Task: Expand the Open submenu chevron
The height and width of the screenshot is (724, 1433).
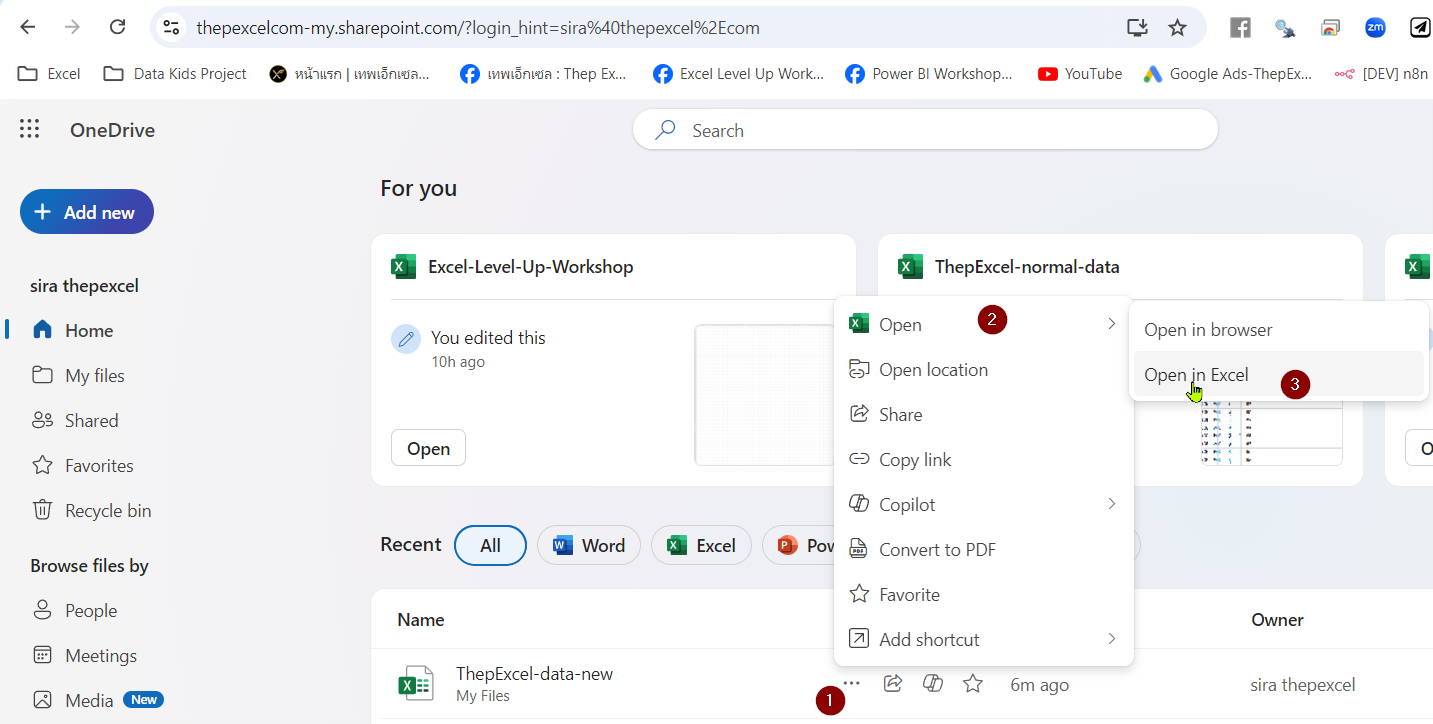Action: pyautogui.click(x=1110, y=323)
